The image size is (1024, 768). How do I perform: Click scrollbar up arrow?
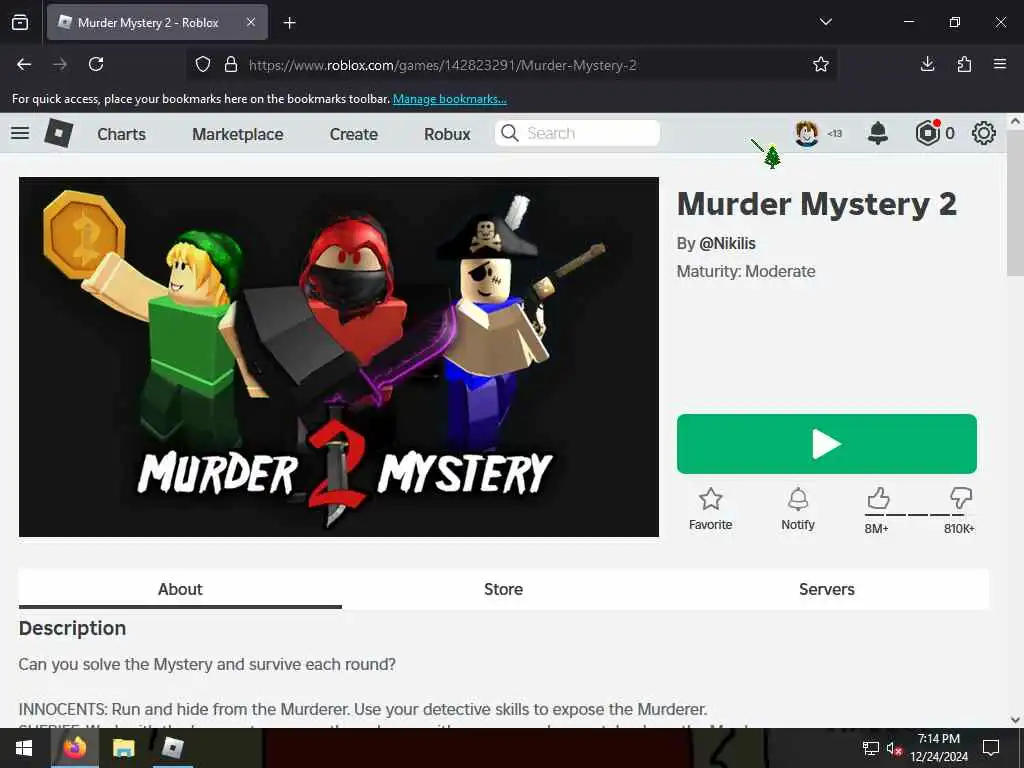click(x=1015, y=121)
